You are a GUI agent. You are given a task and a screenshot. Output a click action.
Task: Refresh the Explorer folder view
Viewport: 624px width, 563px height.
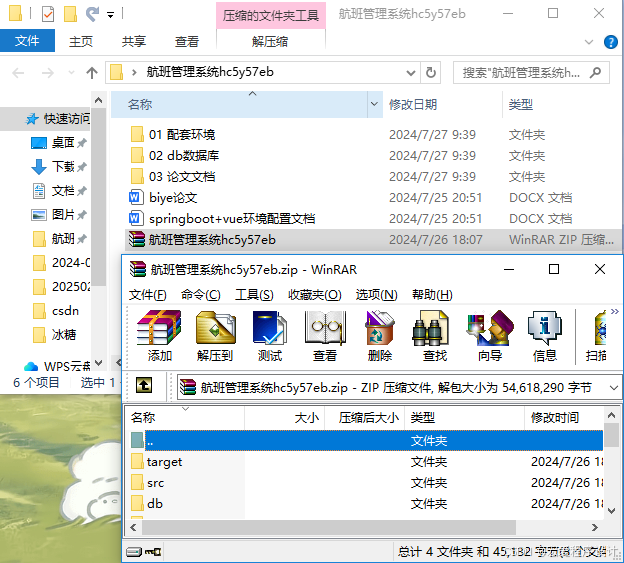(431, 73)
